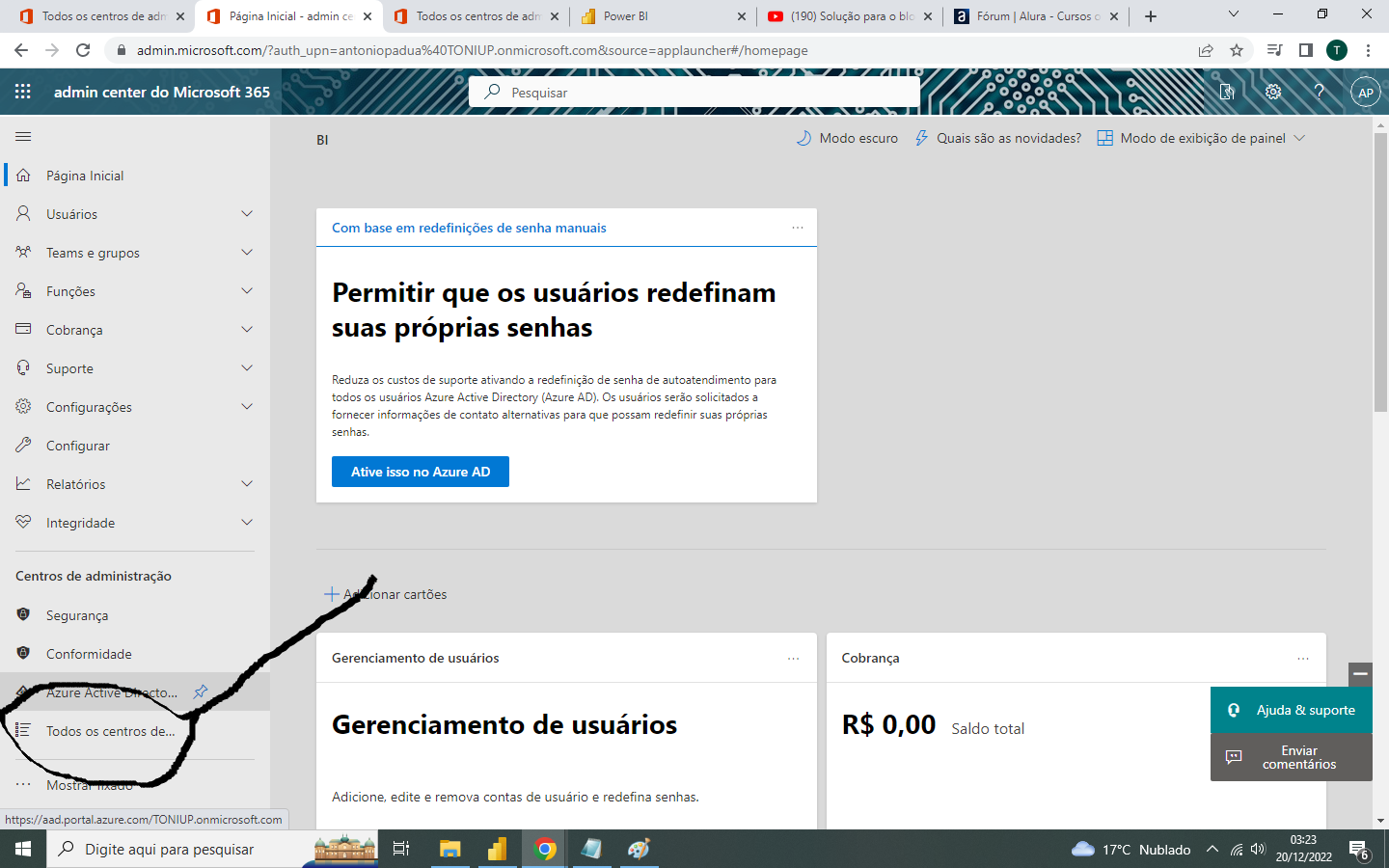Open Cobrança card options menu
Screen dimensions: 1389x868
coord(1303,658)
